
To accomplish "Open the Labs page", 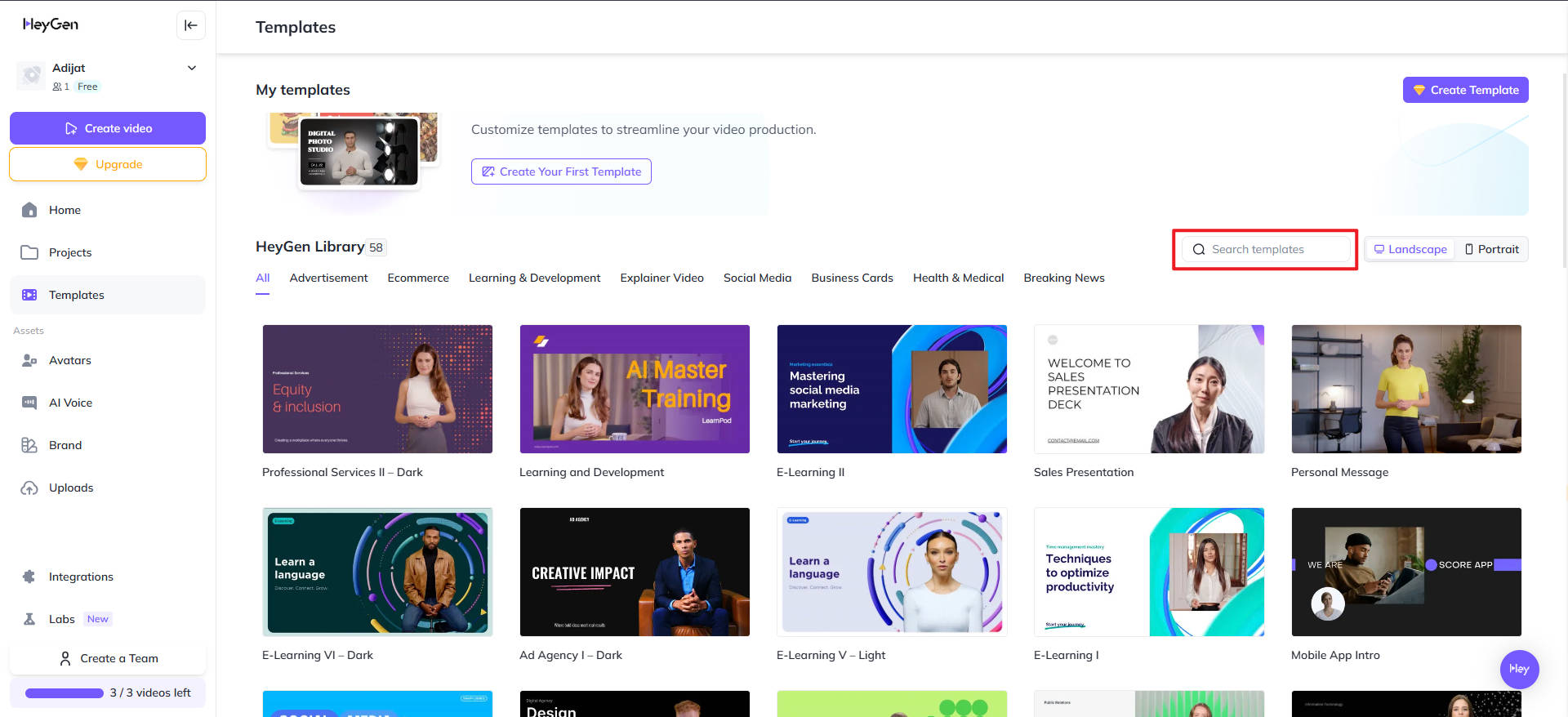I will pyautogui.click(x=108, y=619).
